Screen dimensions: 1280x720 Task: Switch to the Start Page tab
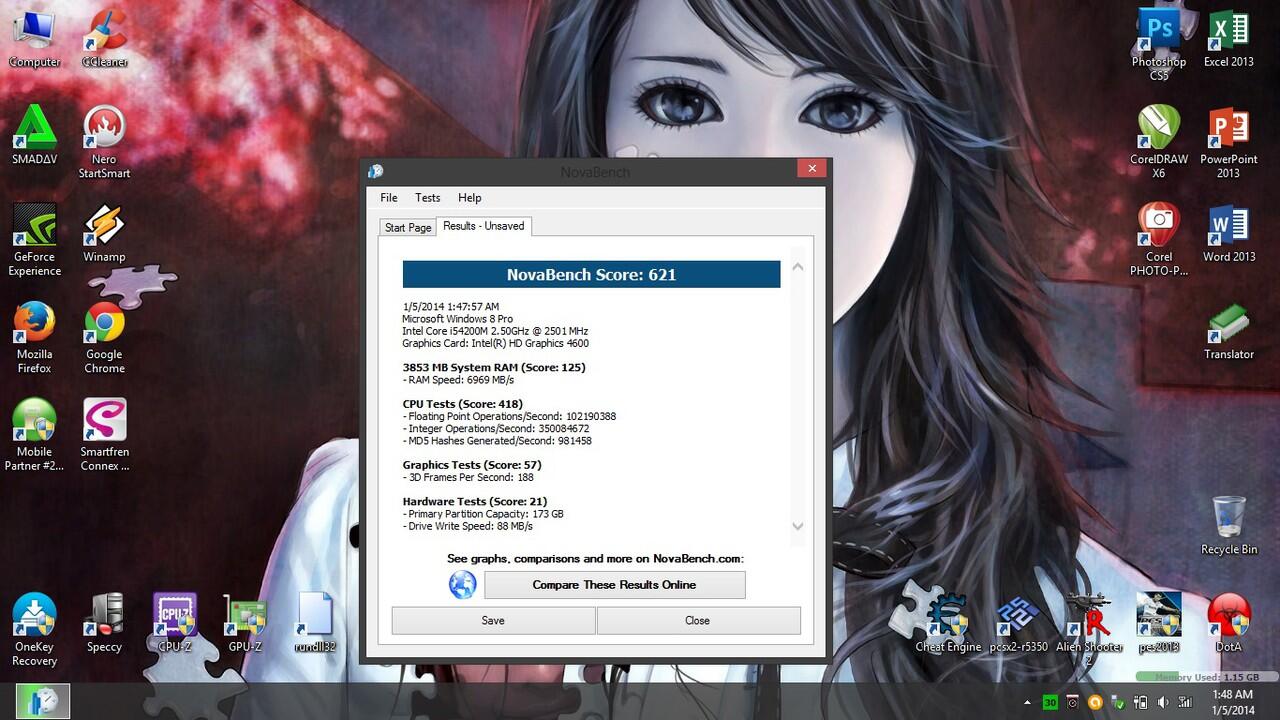tap(407, 227)
